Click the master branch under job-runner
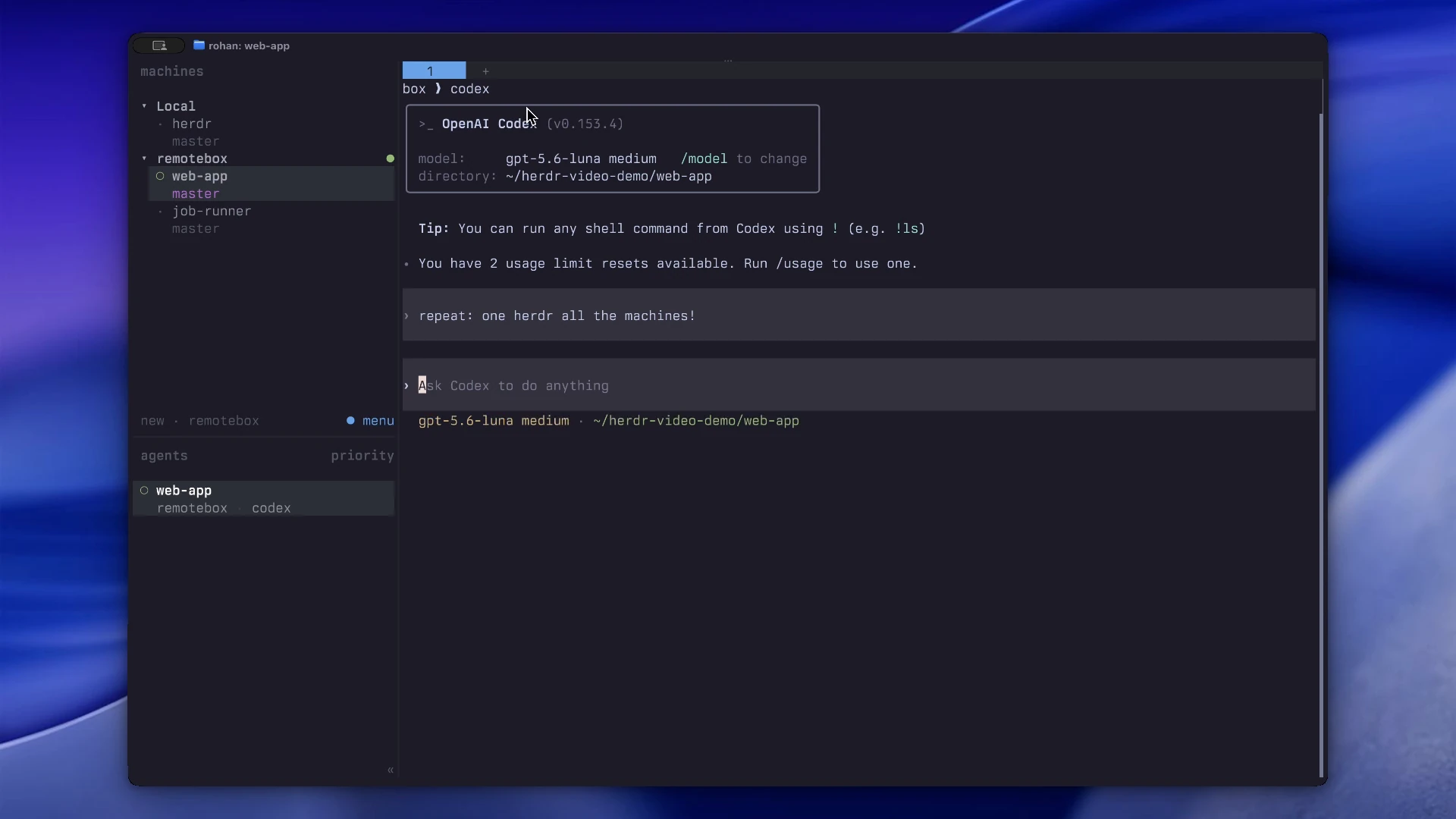 point(196,228)
